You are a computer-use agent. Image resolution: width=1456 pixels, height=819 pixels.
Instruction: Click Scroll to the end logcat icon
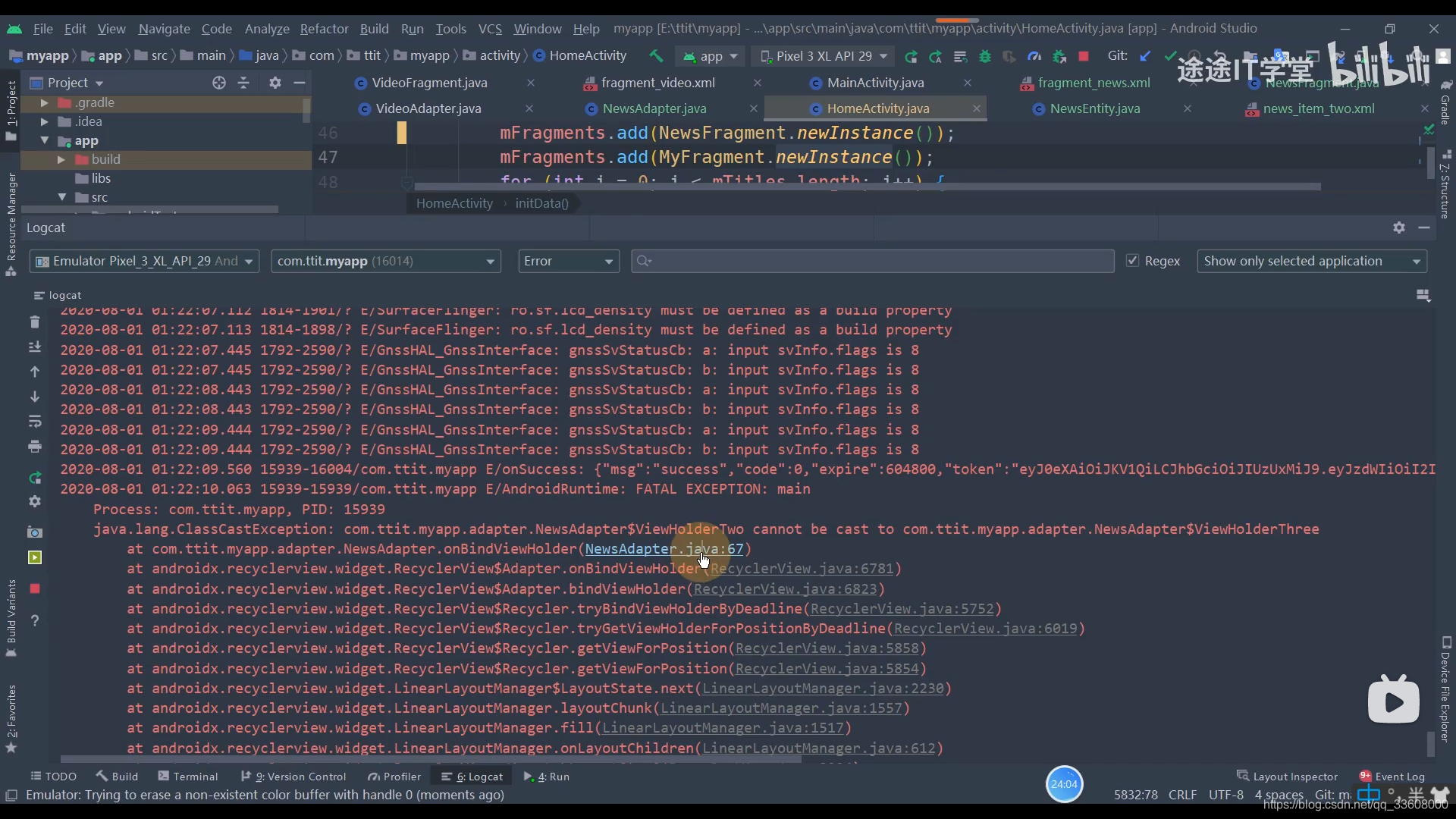pos(35,347)
